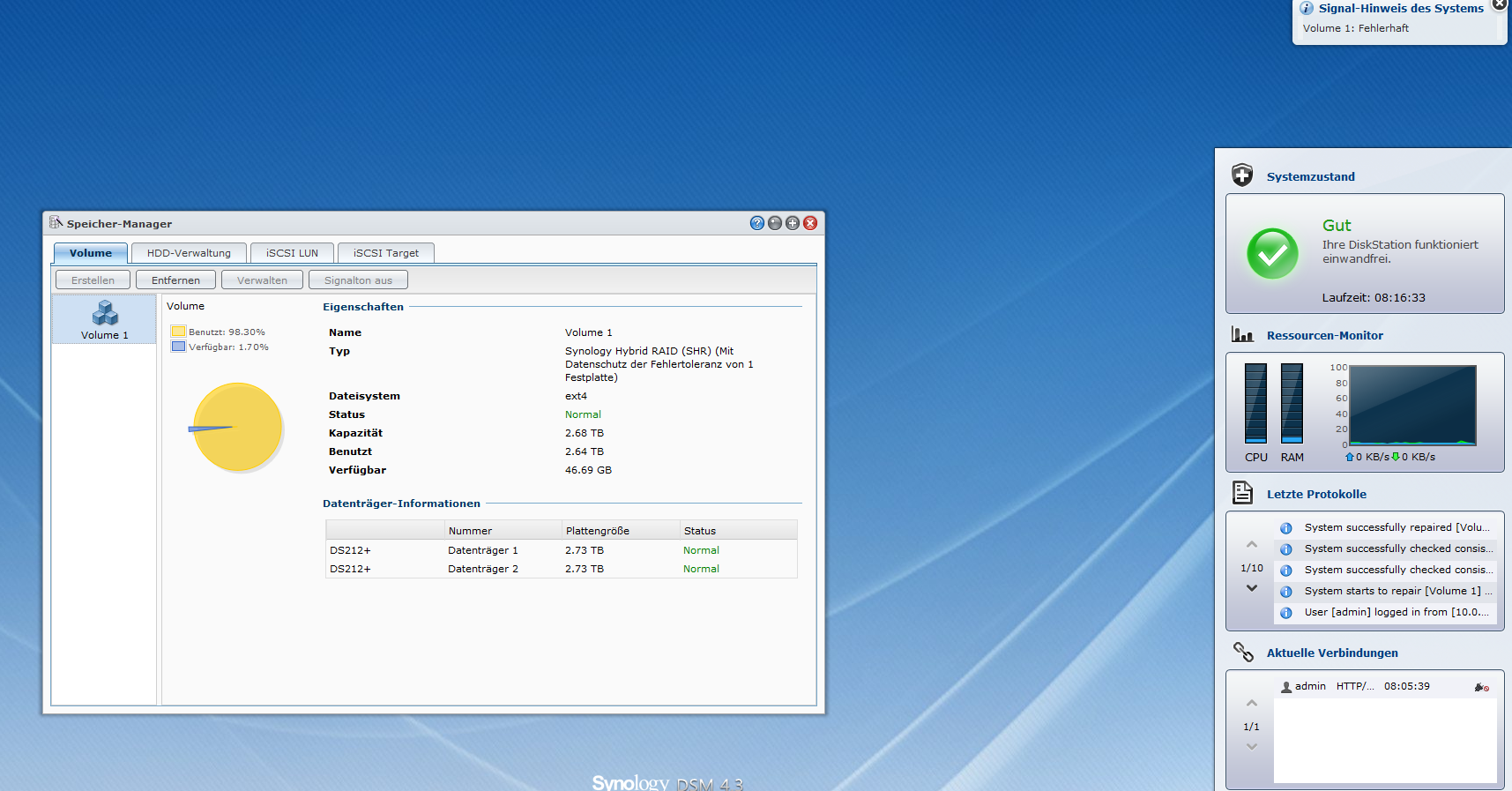This screenshot has height=791, width=1512.
Task: Open the Signal-Hinweis des Systems notification link
Action: 1401,8
